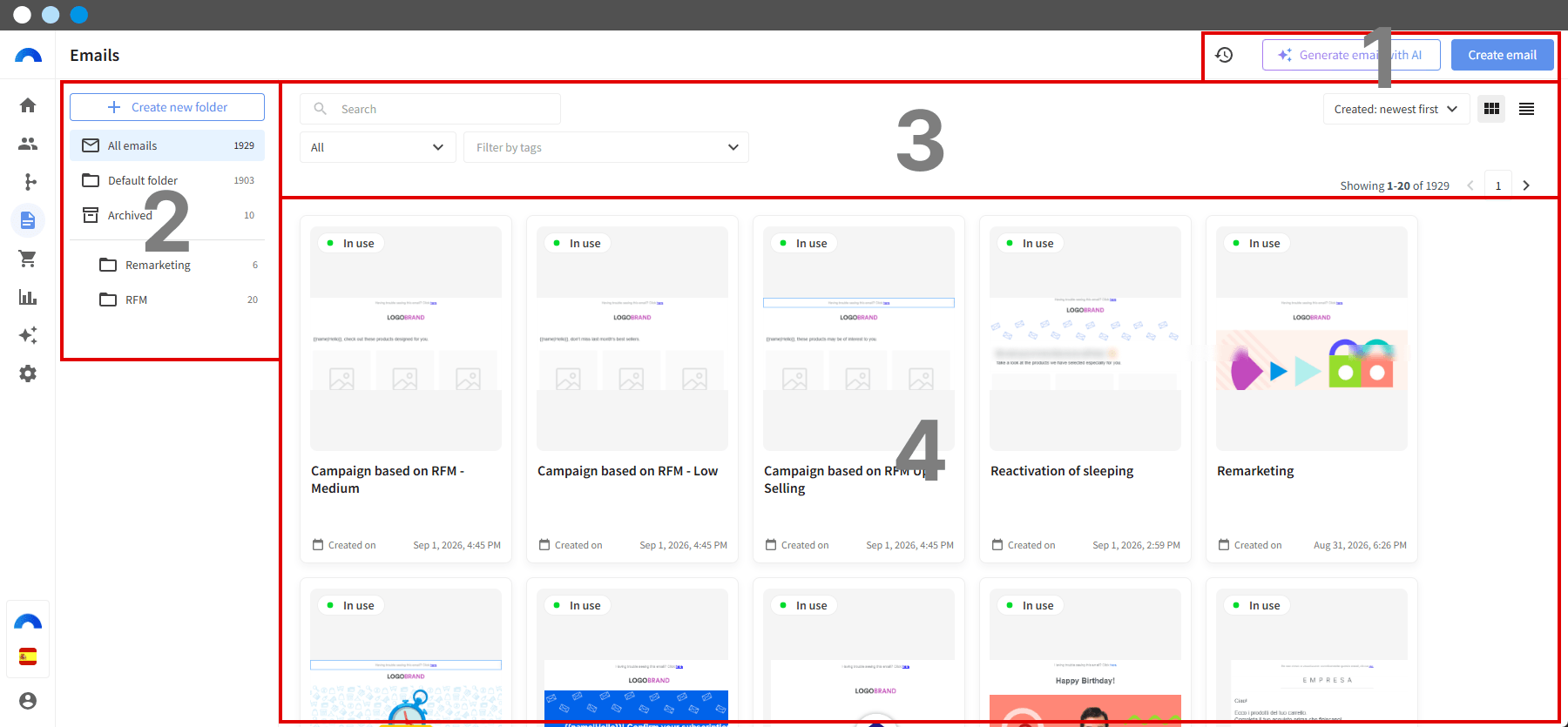Click the Campaign based on RFM - Low title

point(628,471)
